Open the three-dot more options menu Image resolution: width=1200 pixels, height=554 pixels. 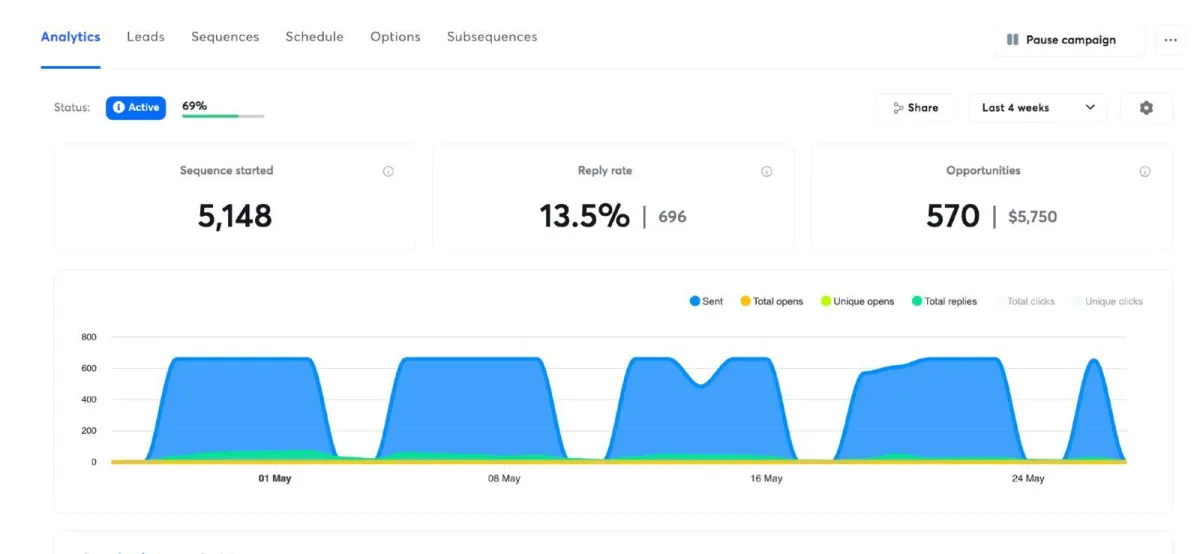(x=1171, y=40)
